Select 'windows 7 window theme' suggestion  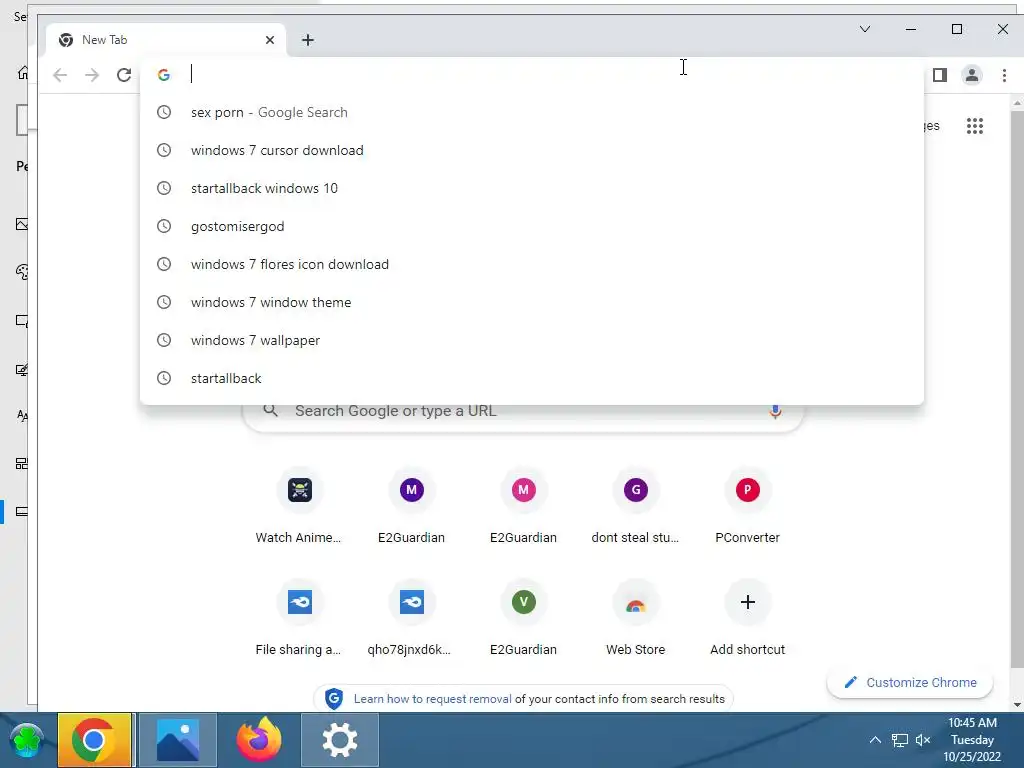coord(532,302)
